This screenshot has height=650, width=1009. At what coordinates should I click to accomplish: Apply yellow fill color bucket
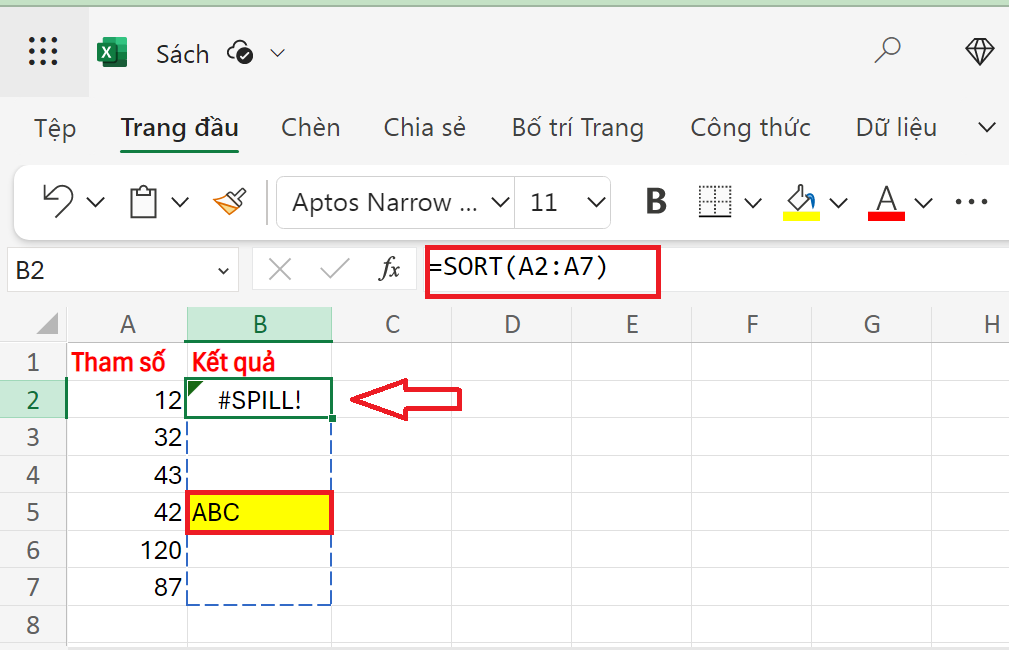click(x=801, y=202)
